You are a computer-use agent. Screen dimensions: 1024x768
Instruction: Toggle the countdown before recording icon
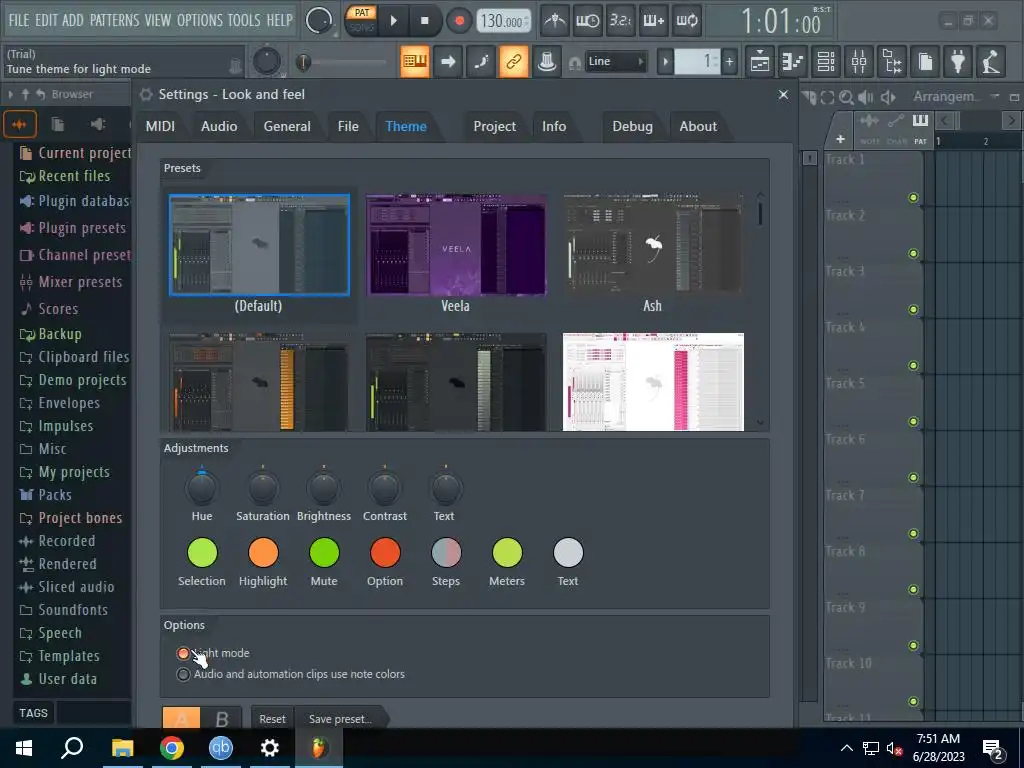tap(620, 21)
